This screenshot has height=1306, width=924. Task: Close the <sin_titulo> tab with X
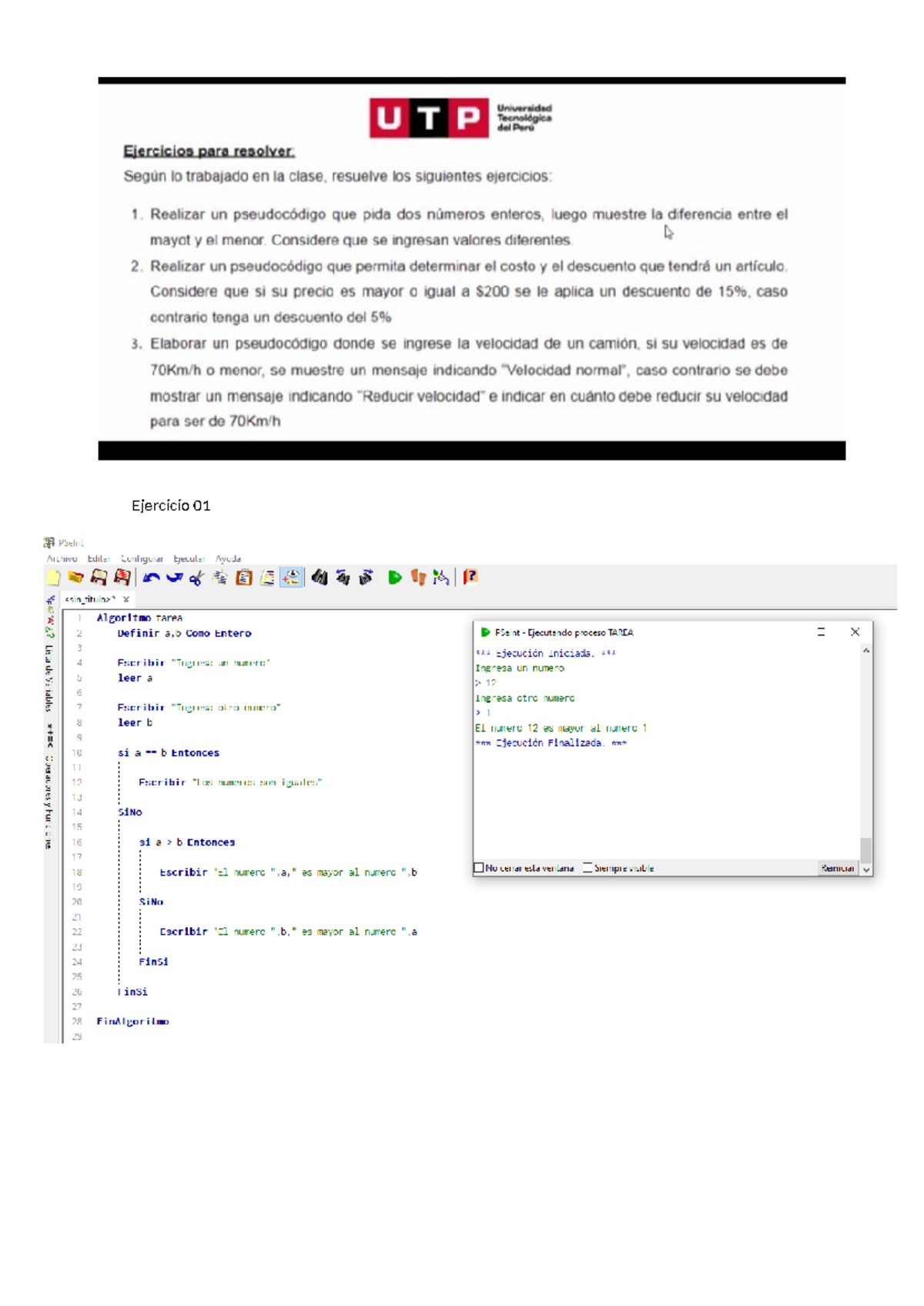(x=126, y=599)
